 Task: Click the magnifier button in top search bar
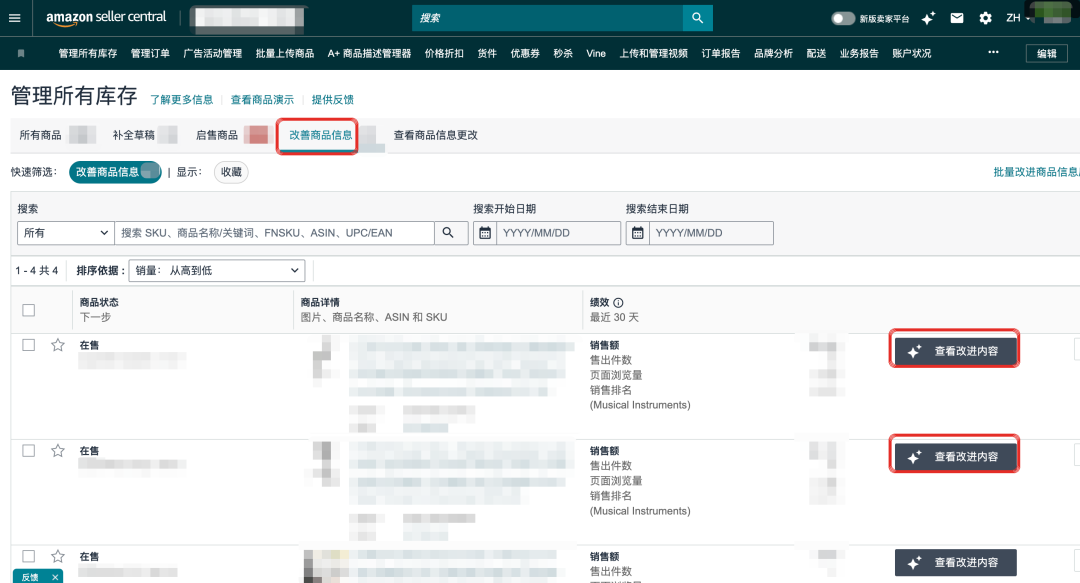point(698,18)
